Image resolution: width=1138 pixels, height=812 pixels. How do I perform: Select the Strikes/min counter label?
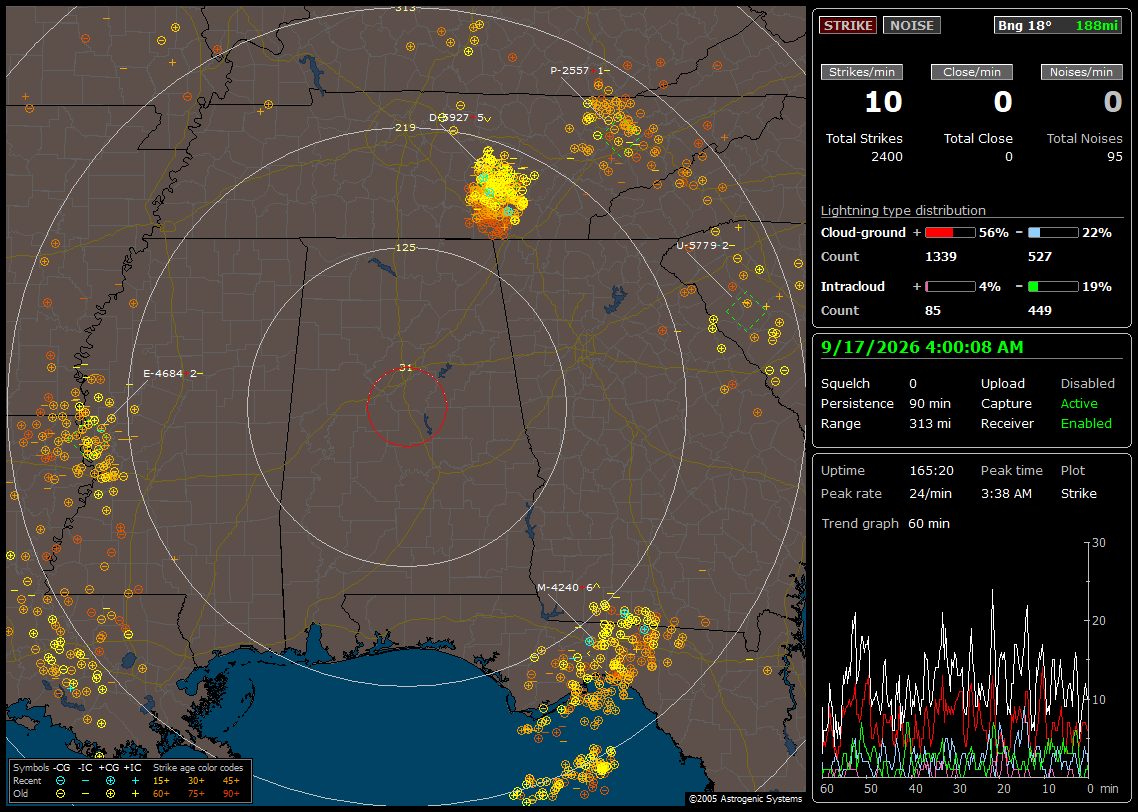point(861,72)
